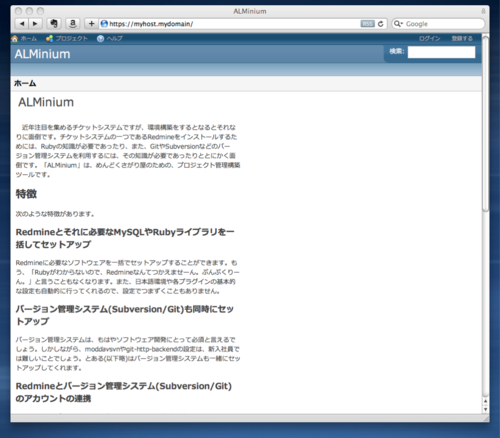The width and height of the screenshot is (500, 438).
Task: Zoom the ALMinium browser window
Action: click(40, 11)
